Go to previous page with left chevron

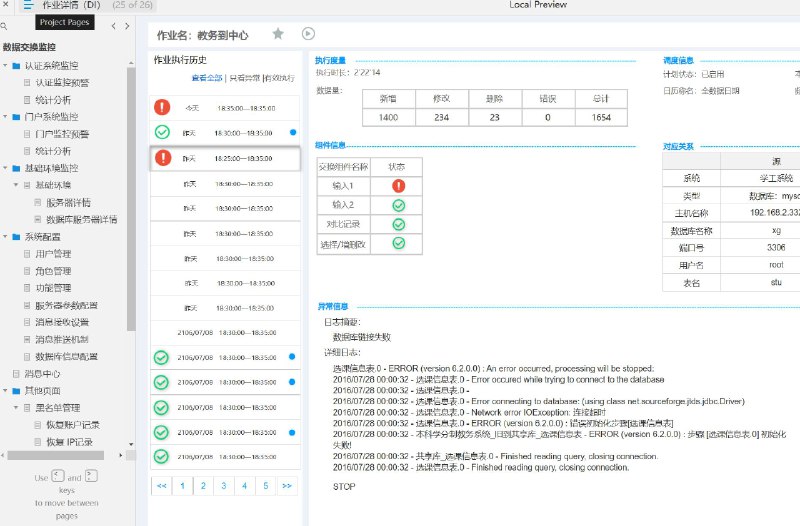click(x=113, y=26)
